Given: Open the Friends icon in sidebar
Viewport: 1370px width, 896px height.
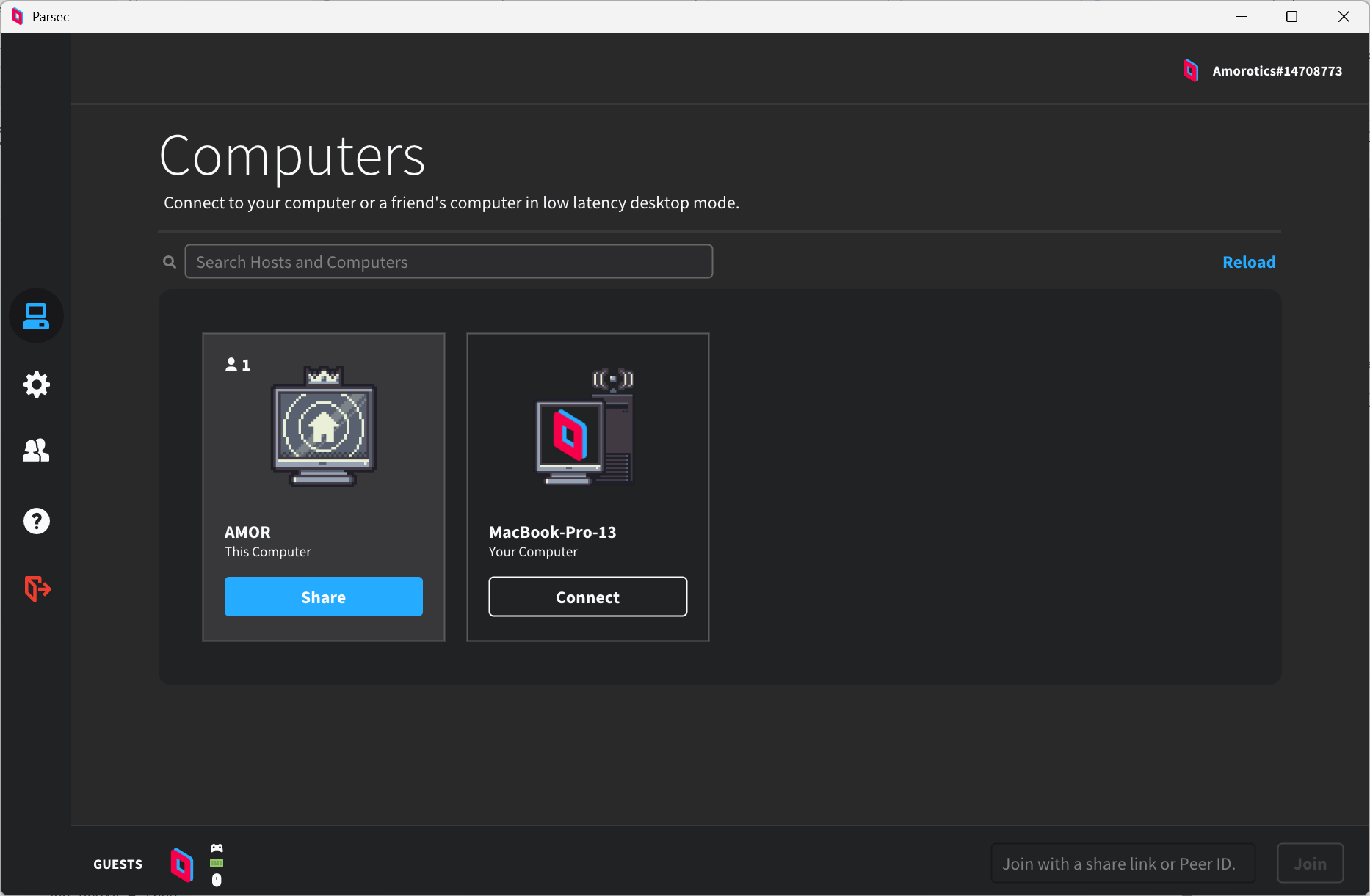Looking at the screenshot, I should point(36,451).
